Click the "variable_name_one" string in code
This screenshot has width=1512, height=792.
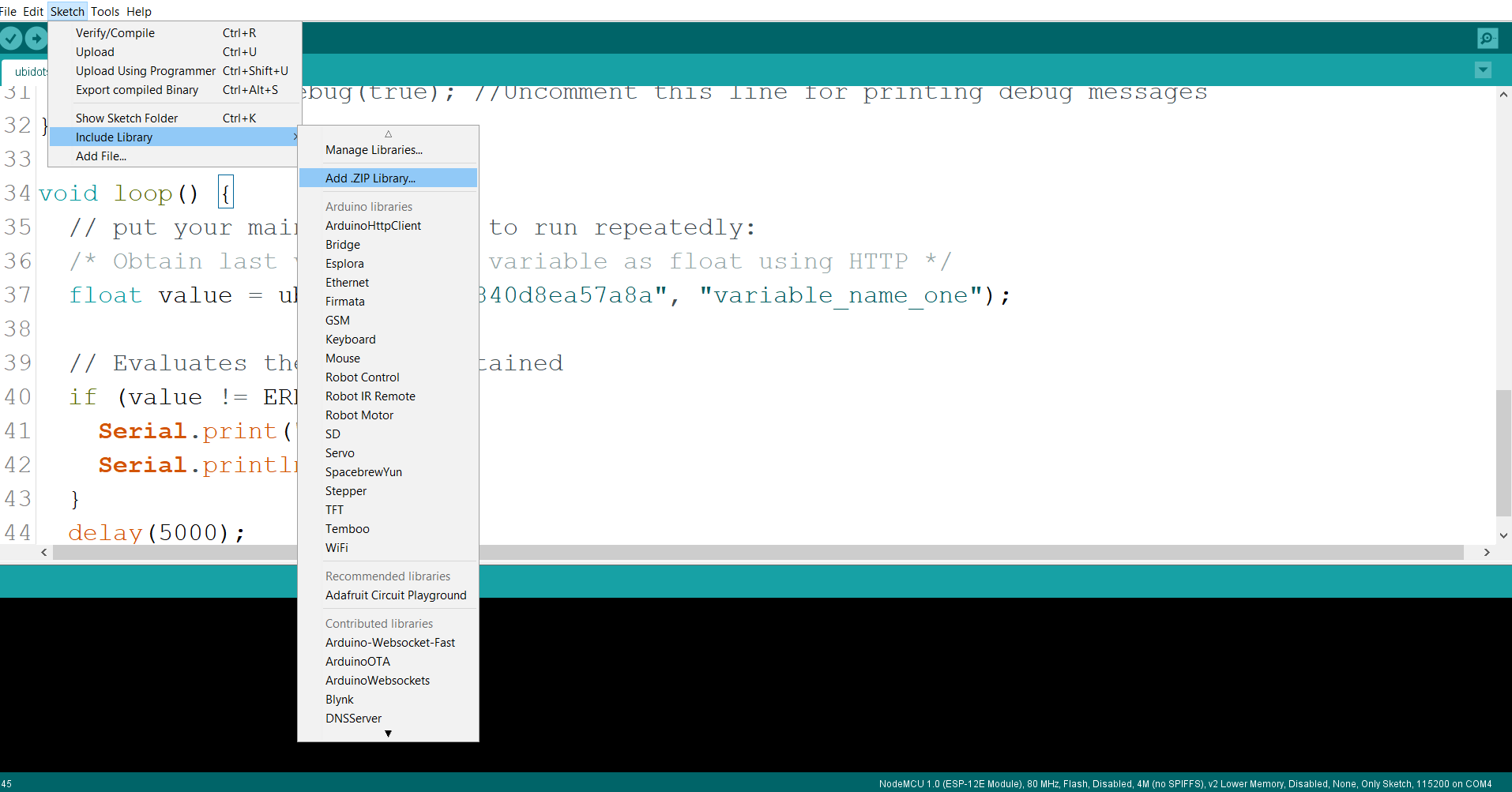841,295
